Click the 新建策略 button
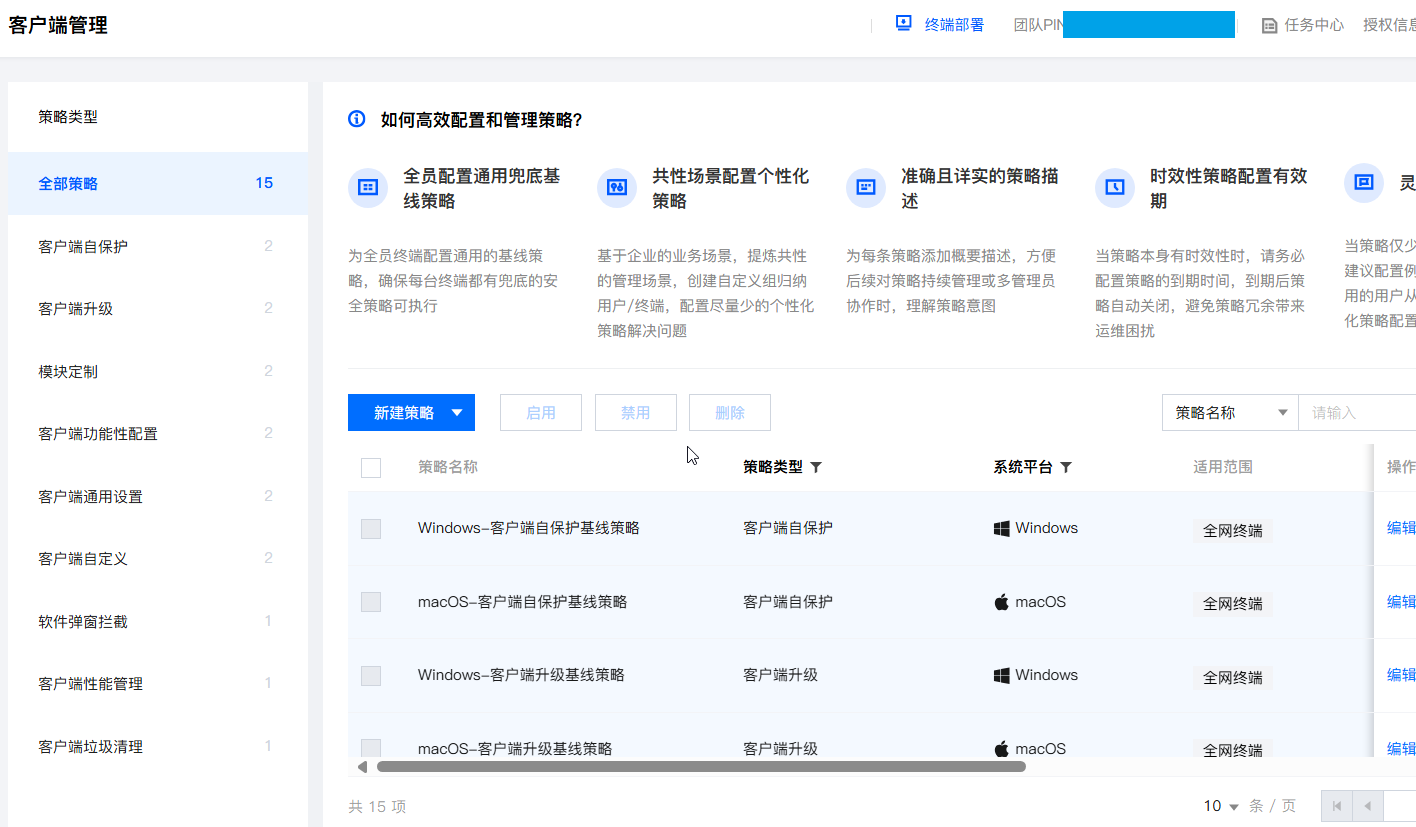 (411, 413)
